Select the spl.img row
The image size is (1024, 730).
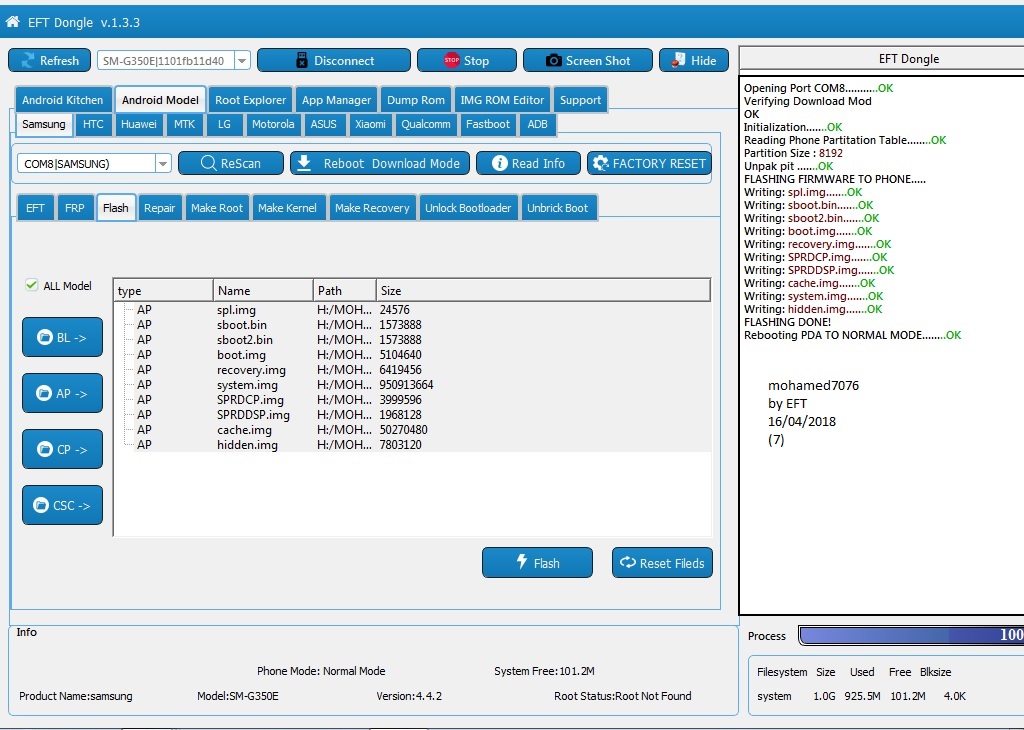pos(412,309)
